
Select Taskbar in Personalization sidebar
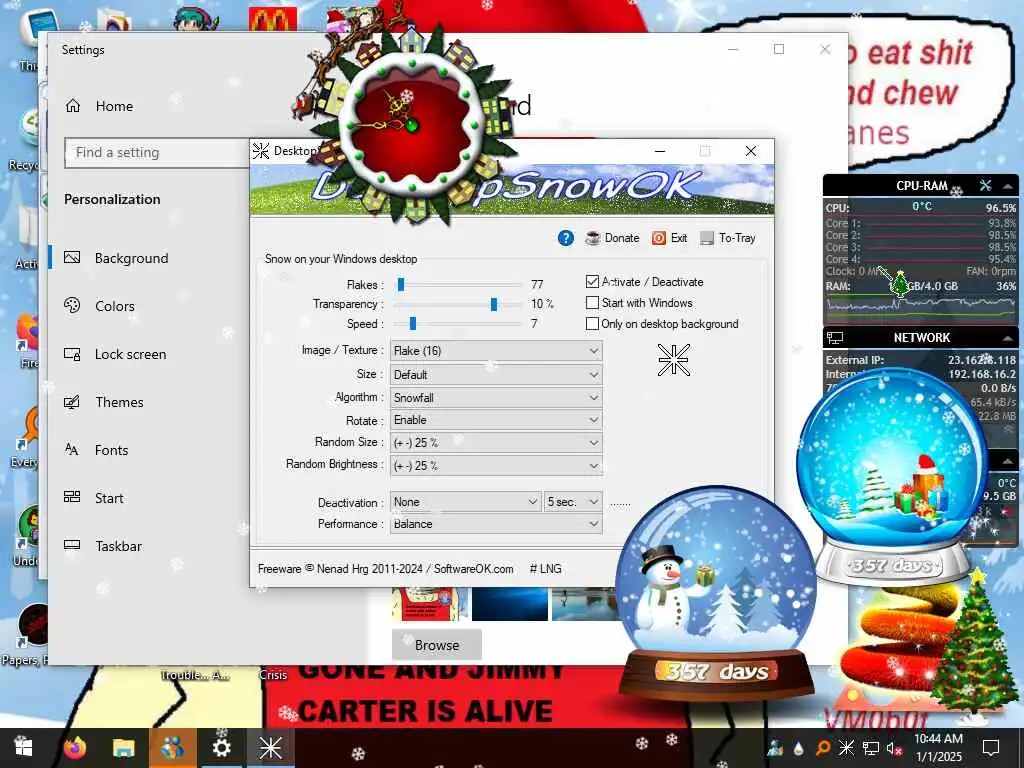click(118, 546)
